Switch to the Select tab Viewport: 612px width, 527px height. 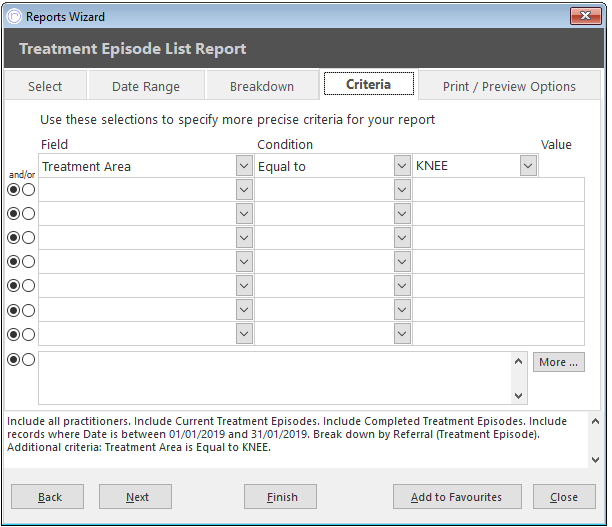point(45,86)
